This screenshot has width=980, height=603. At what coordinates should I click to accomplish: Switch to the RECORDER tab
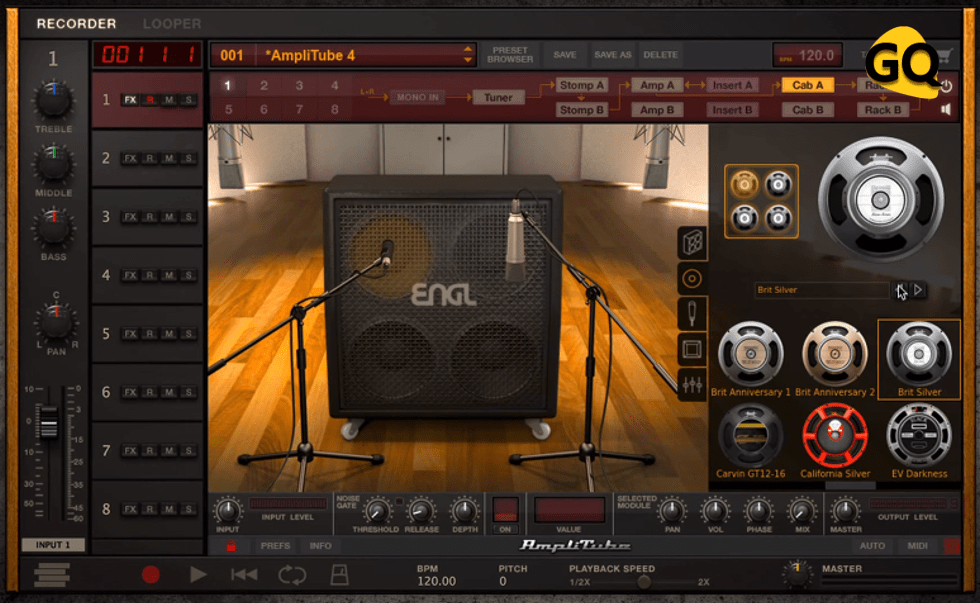(76, 24)
